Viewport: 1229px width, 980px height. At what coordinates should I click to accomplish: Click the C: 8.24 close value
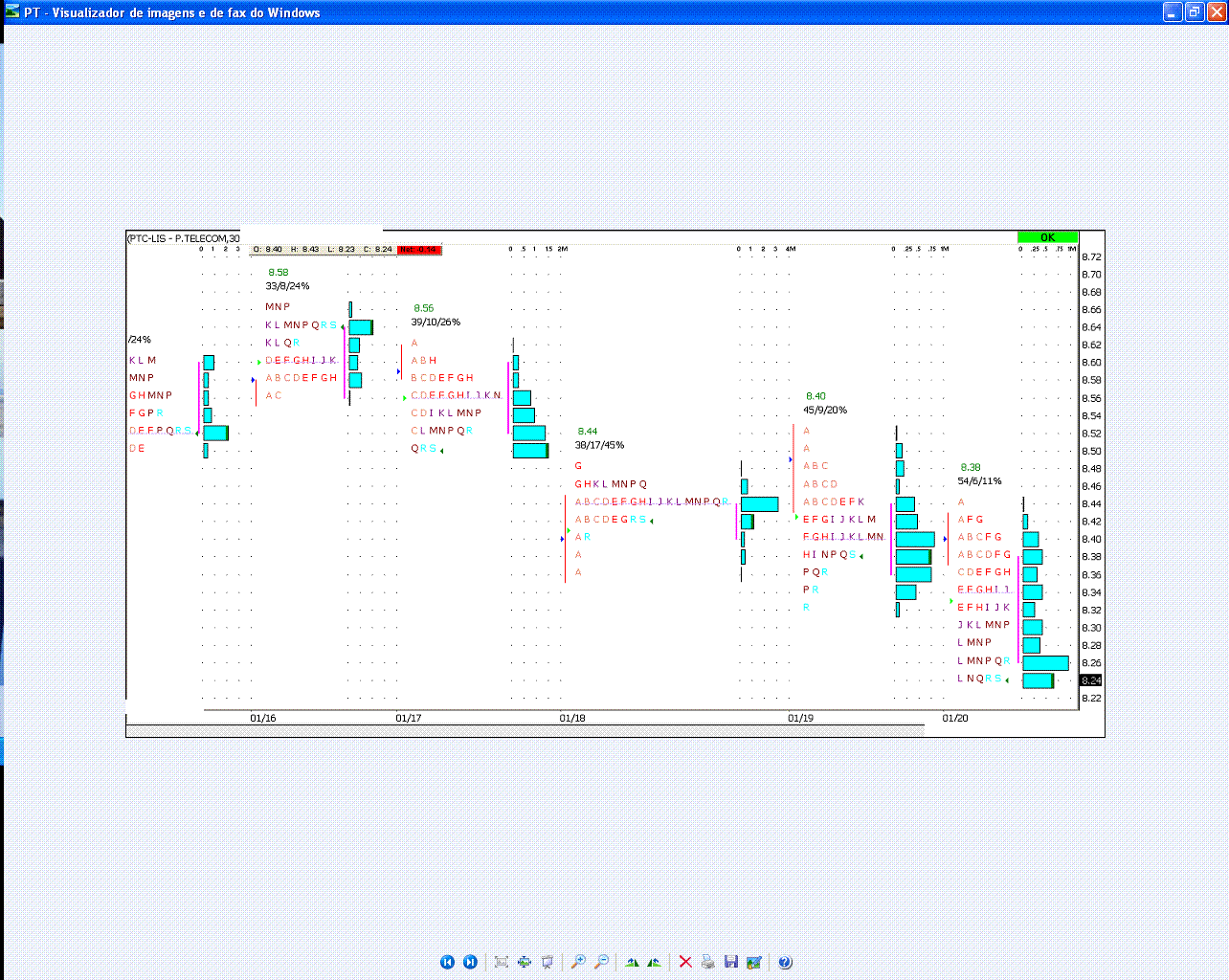(x=378, y=250)
